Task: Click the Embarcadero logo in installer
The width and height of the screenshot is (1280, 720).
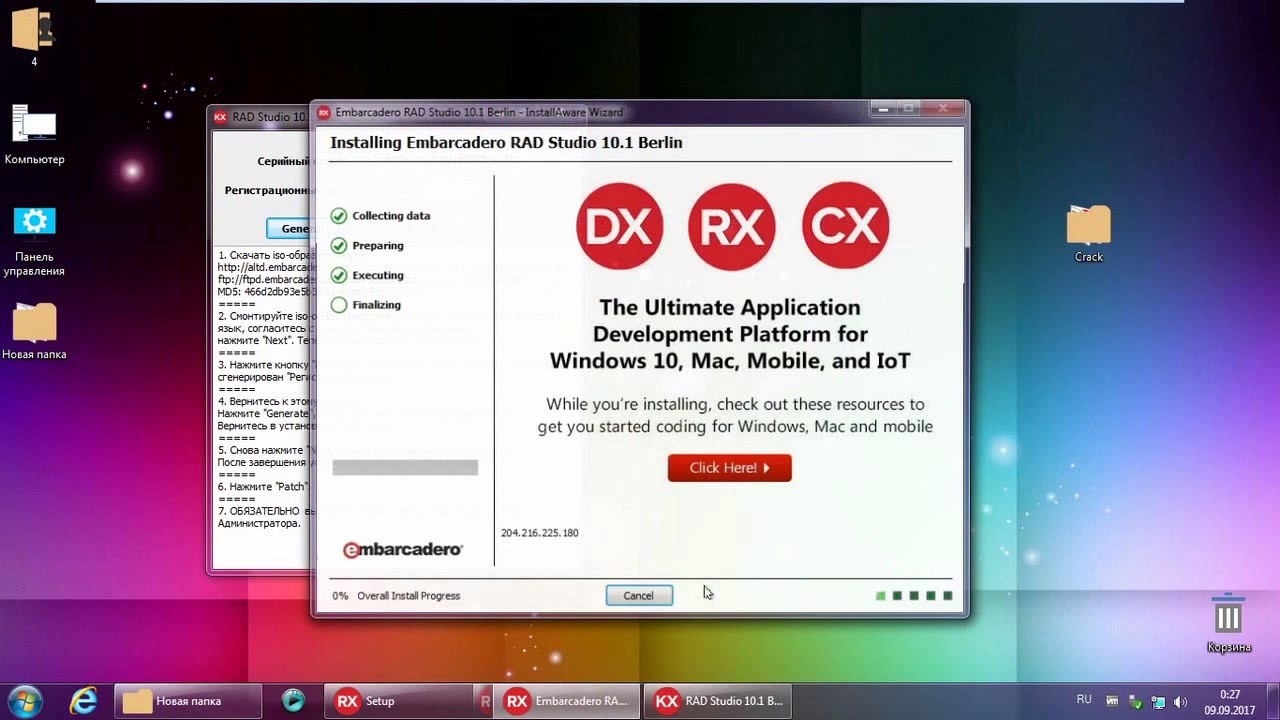Action: [403, 550]
